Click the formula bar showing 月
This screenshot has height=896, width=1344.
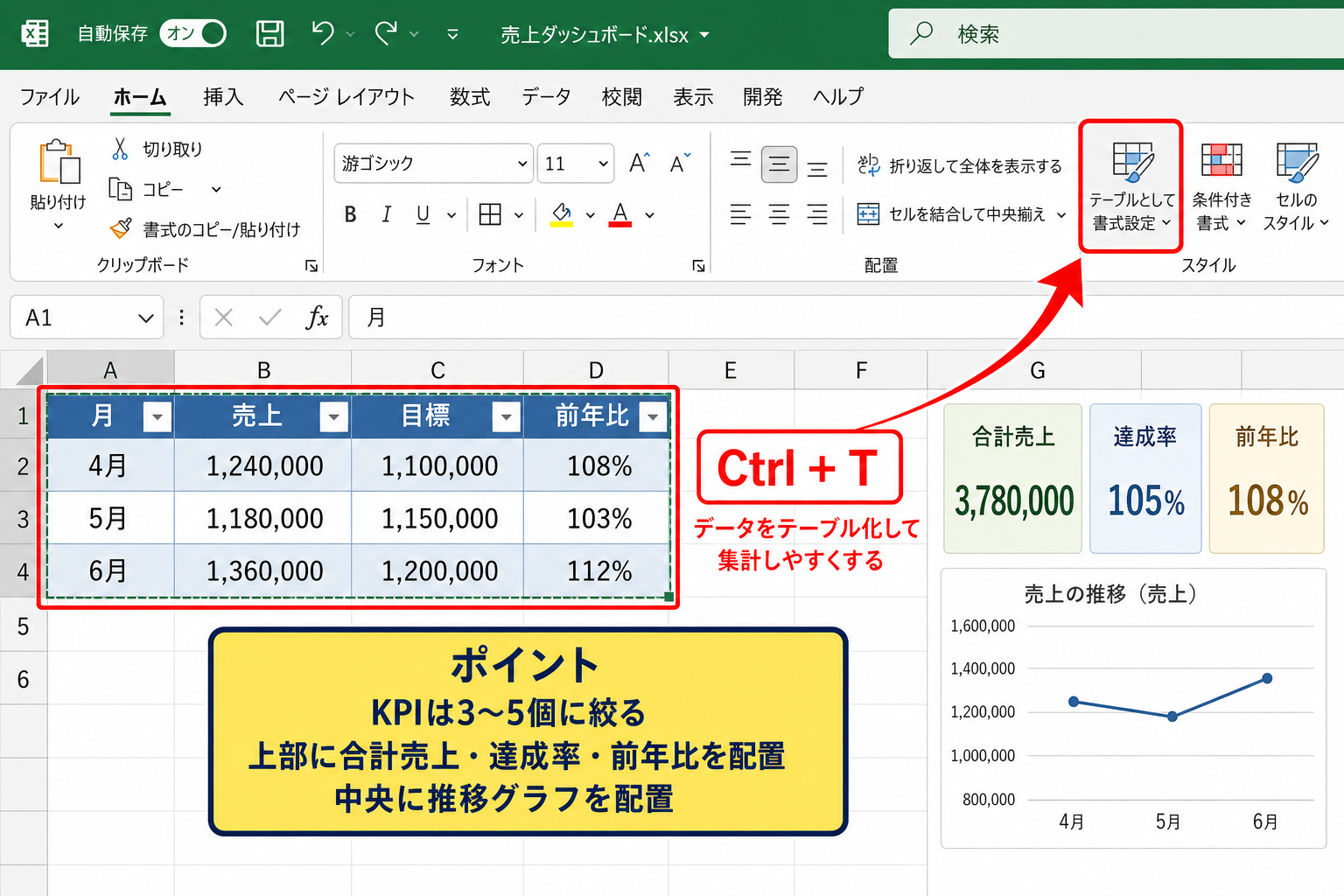click(x=846, y=317)
